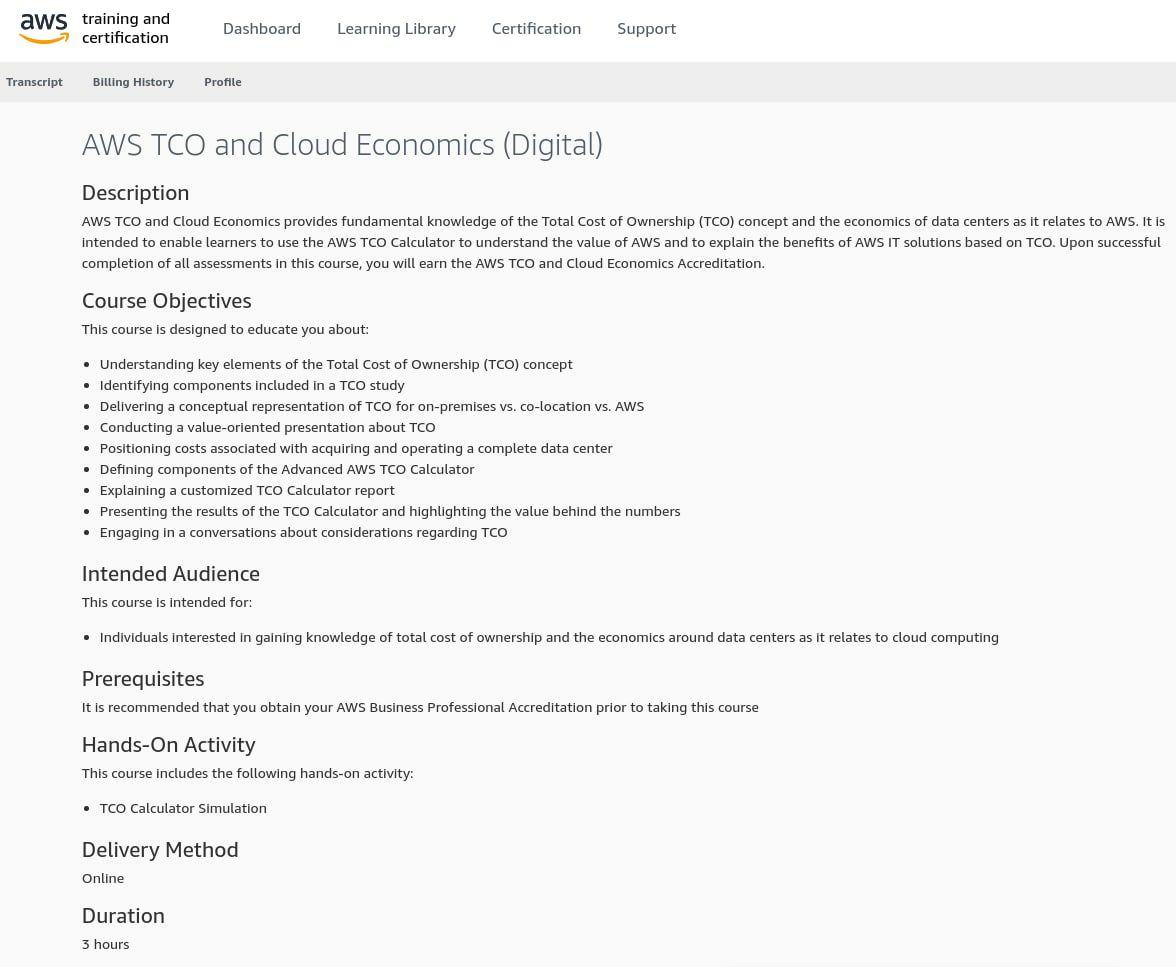Click bullet 'Individuals interested in gaining knowledge'
1176x967 pixels.
point(549,638)
